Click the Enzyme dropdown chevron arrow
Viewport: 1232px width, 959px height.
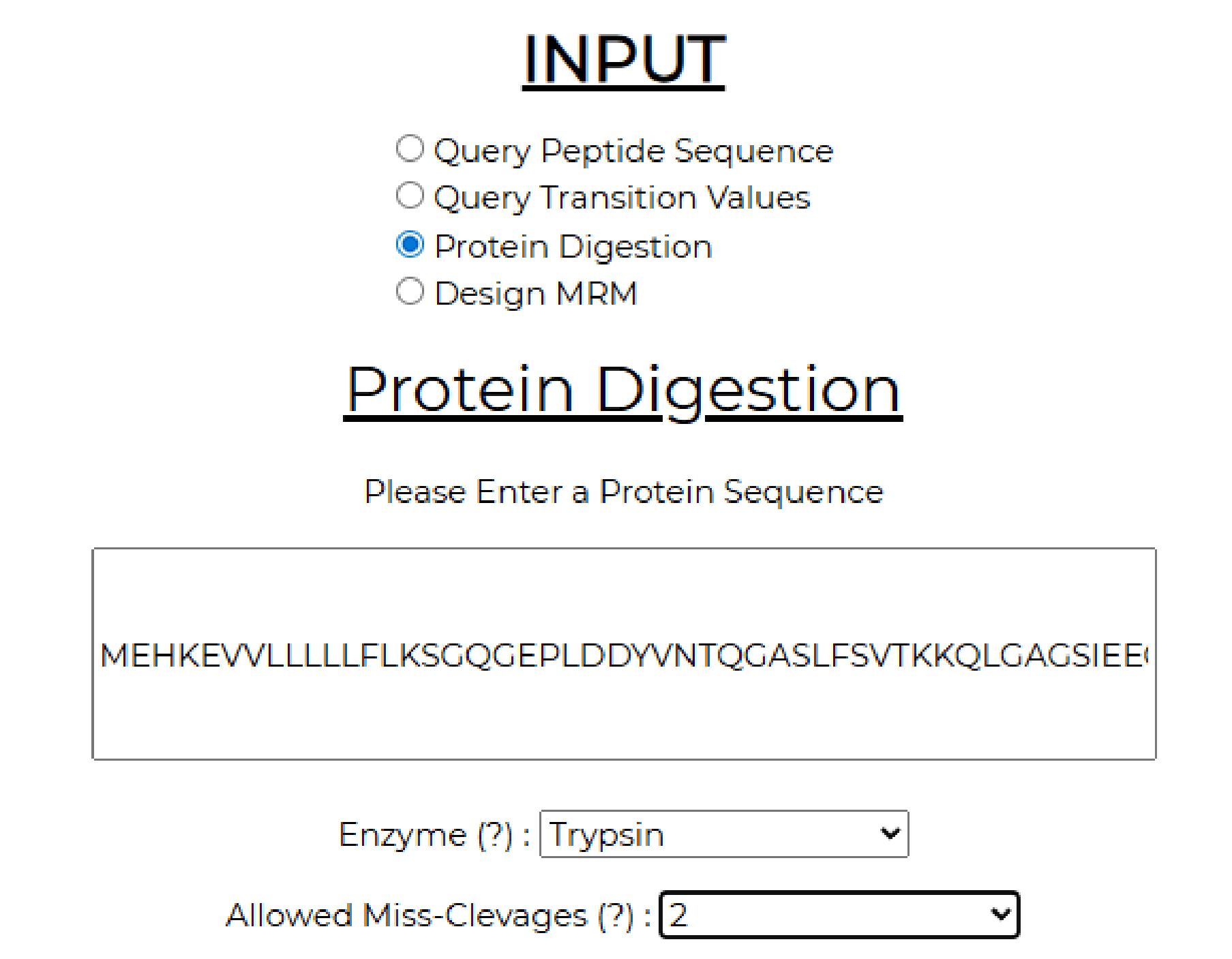click(889, 834)
